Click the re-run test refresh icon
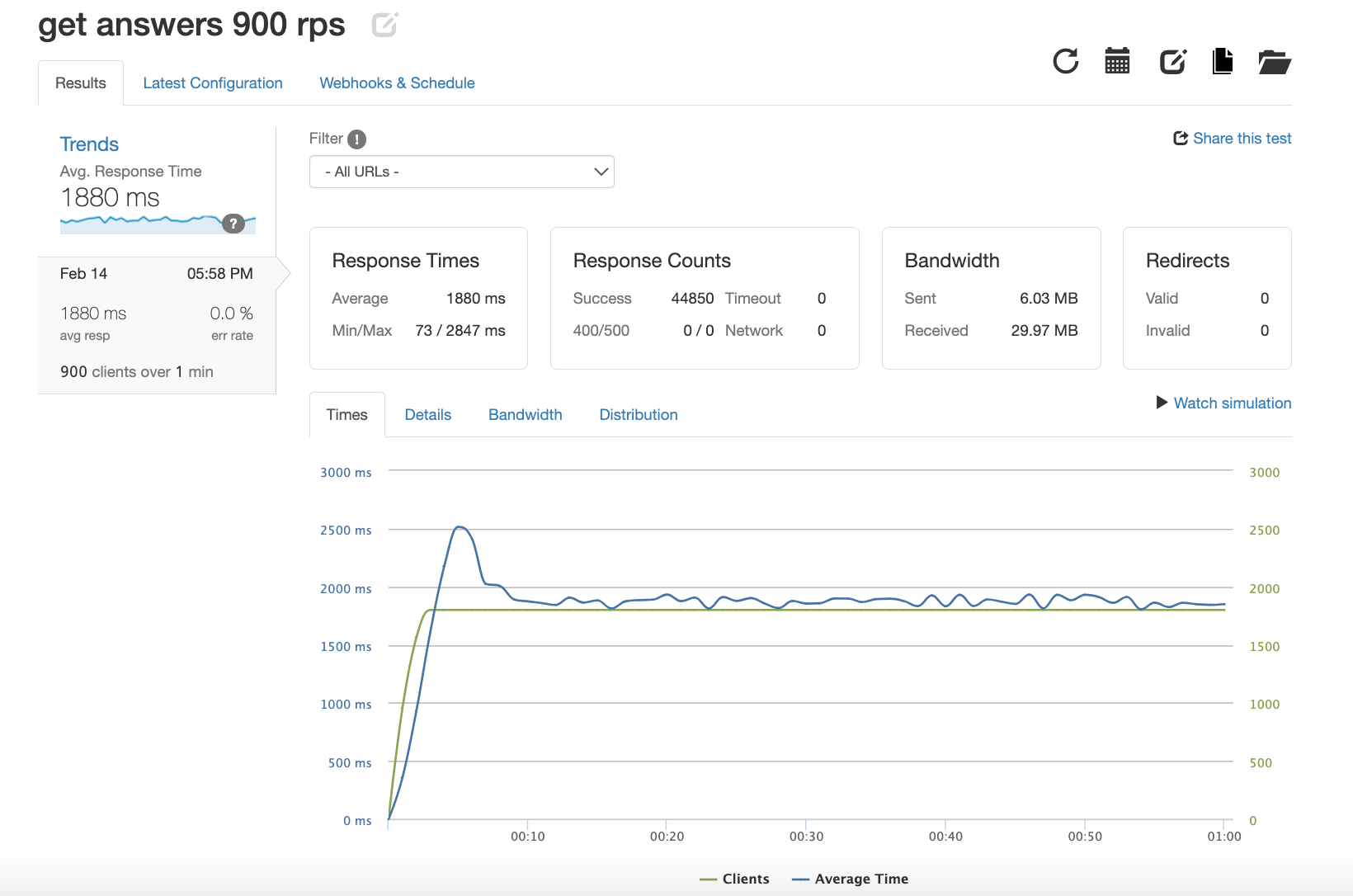This screenshot has width=1353, height=896. pos(1066,61)
